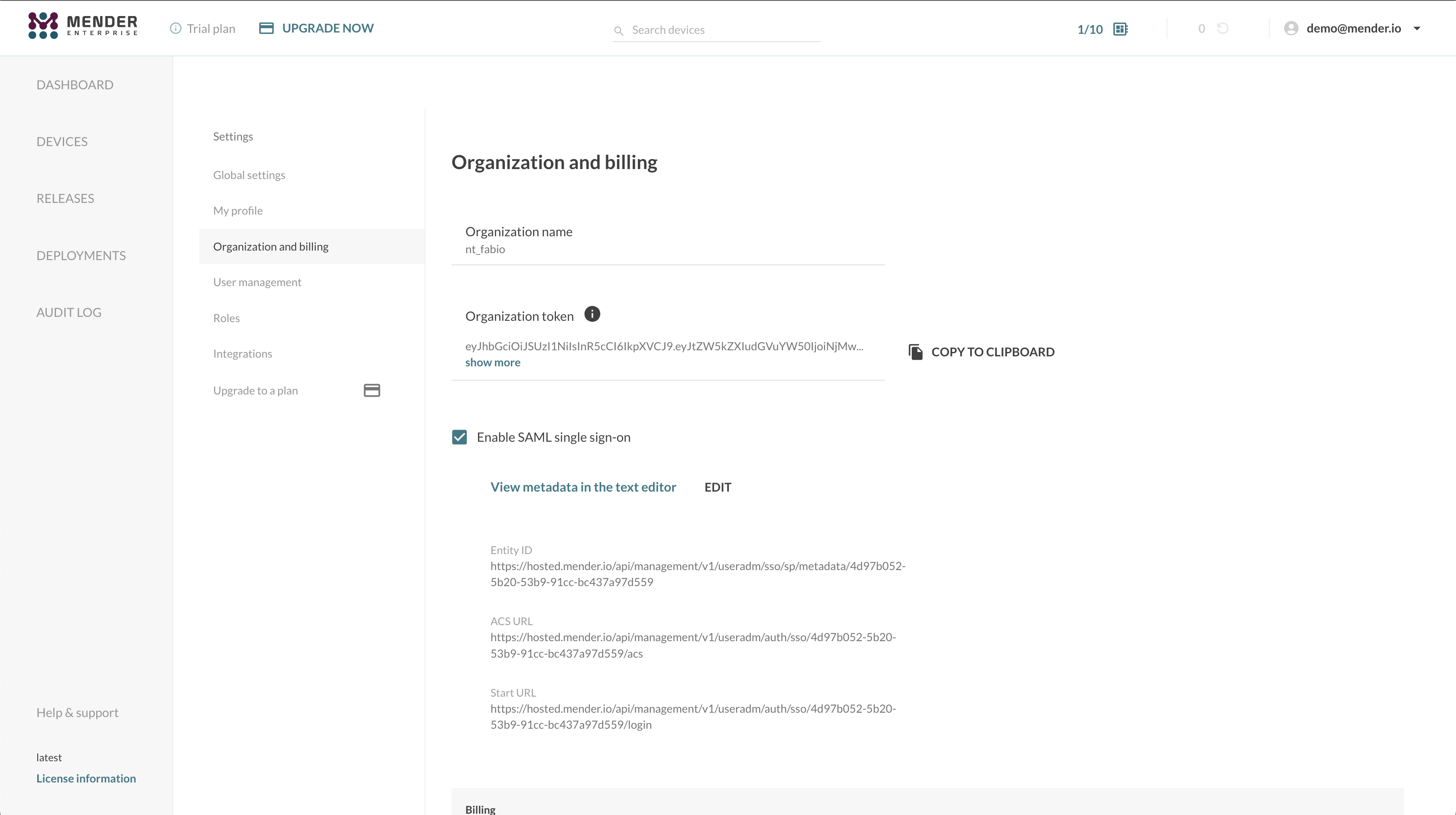
Task: Open the Integrations settings page
Action: pyautogui.click(x=243, y=353)
